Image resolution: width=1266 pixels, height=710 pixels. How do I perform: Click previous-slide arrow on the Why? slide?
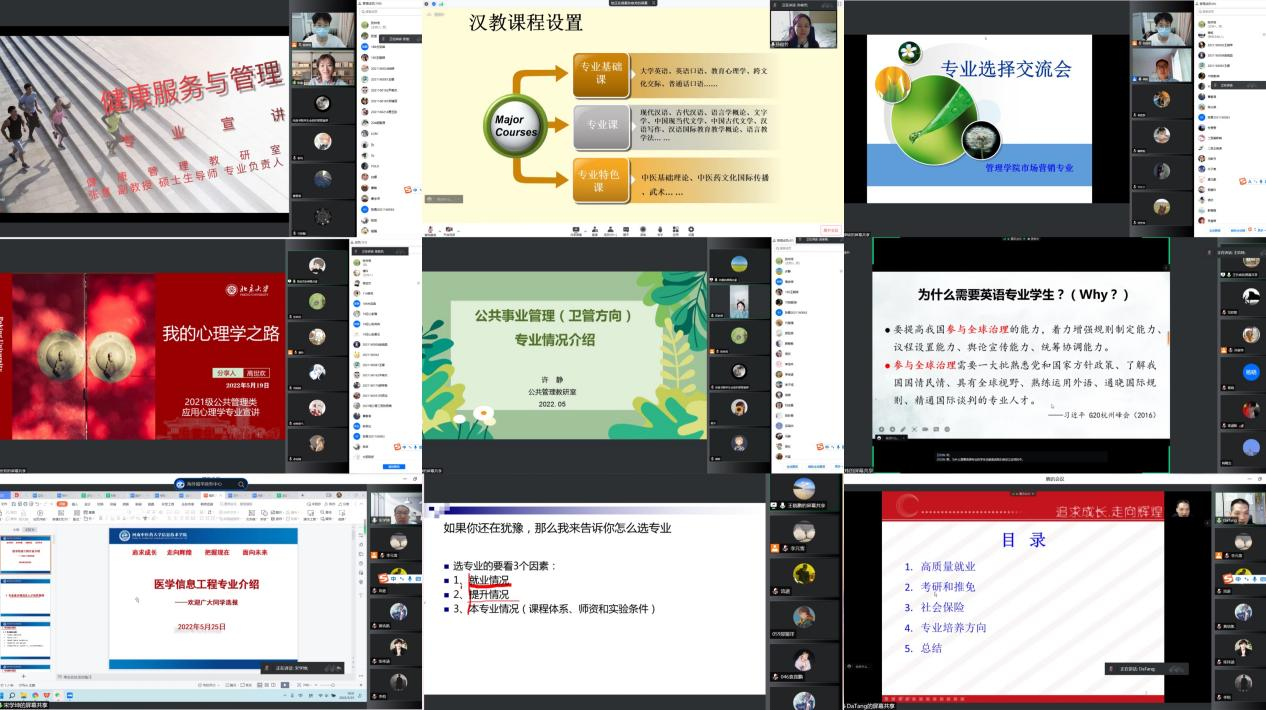pos(880,429)
